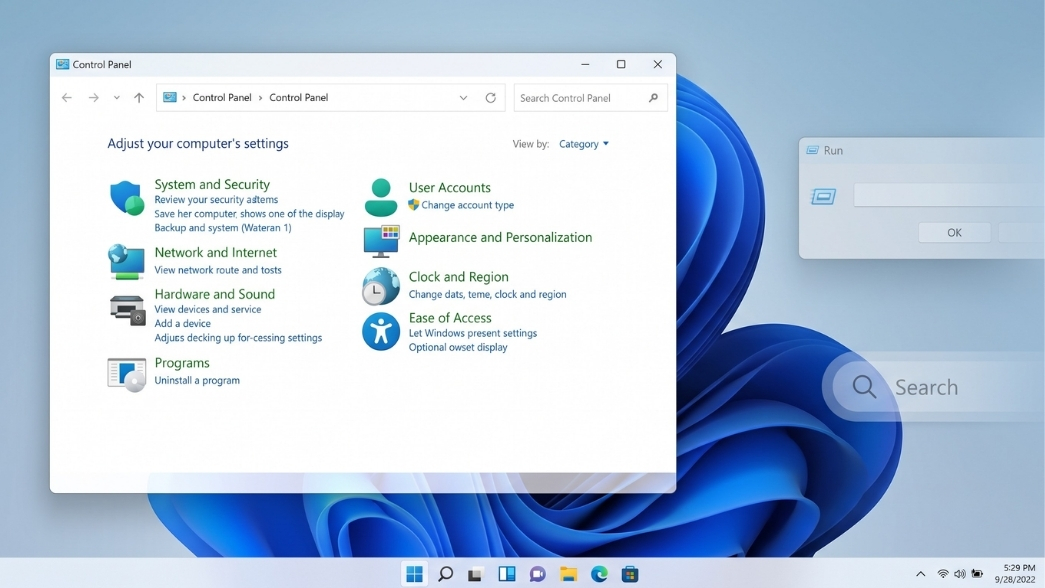Click the Uninstall a program link
The height and width of the screenshot is (588, 1045).
[197, 381]
